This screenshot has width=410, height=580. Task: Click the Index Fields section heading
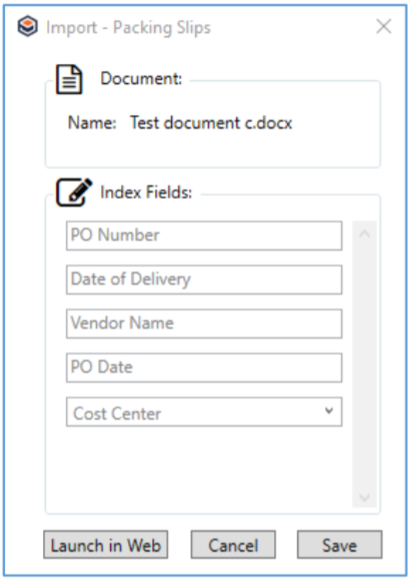coord(146,192)
